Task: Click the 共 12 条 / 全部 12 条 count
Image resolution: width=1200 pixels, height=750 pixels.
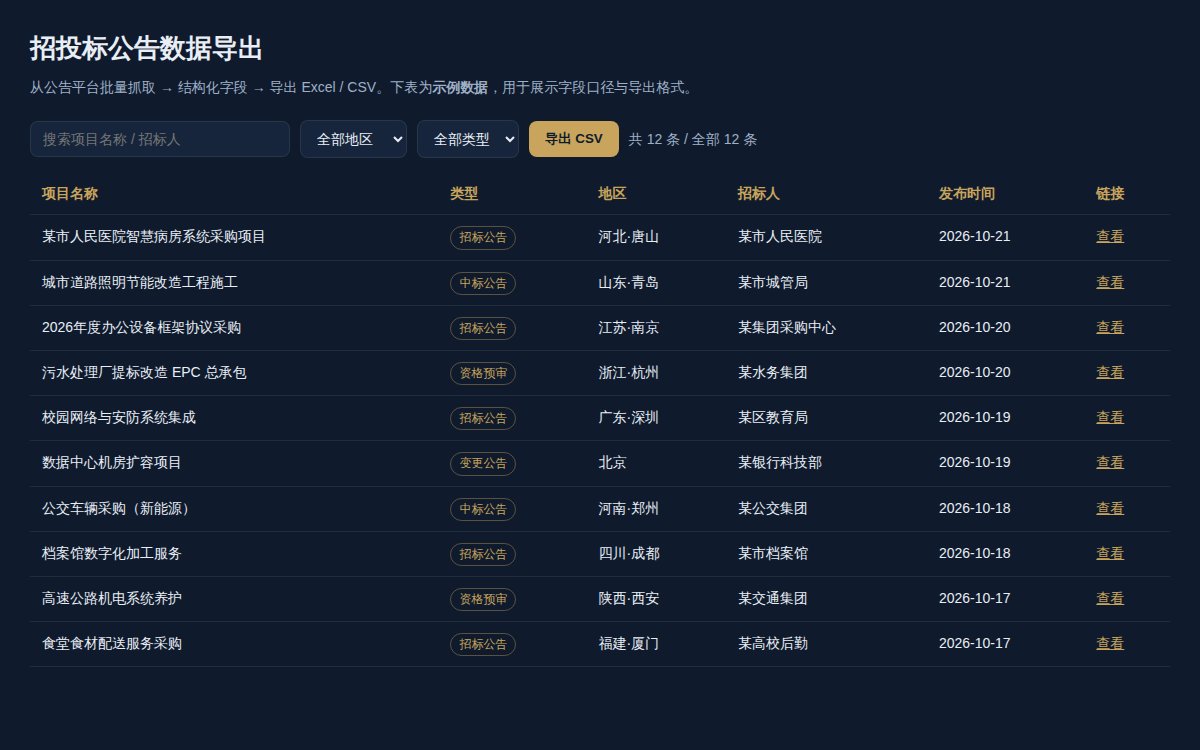Action: click(x=693, y=139)
